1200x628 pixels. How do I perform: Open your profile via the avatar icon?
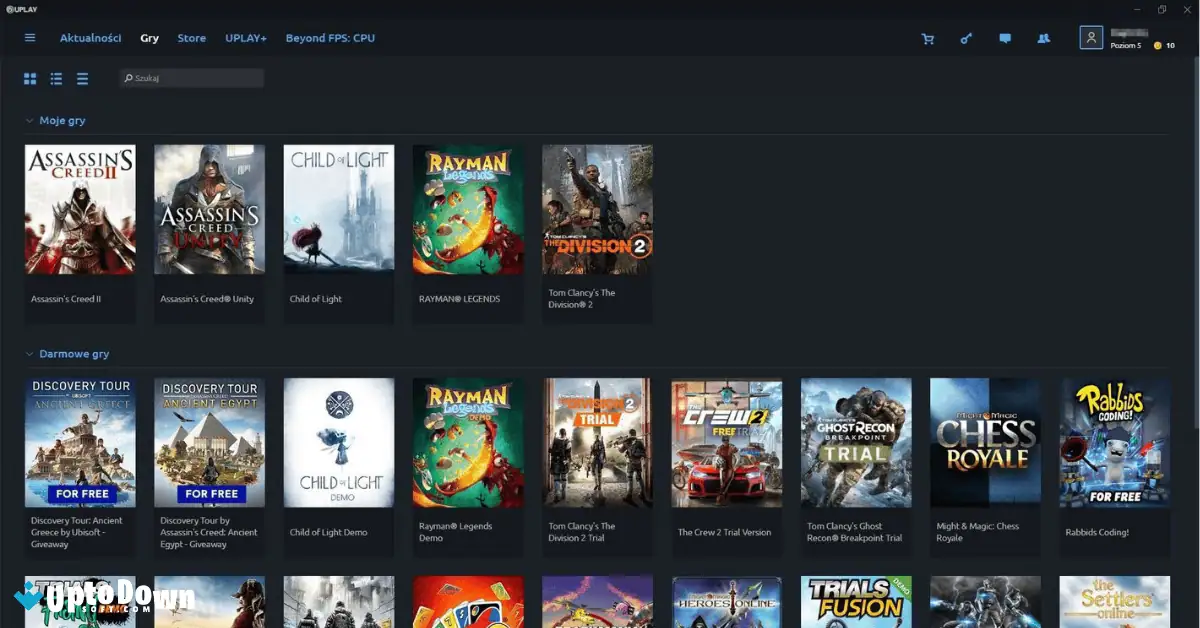point(1090,38)
